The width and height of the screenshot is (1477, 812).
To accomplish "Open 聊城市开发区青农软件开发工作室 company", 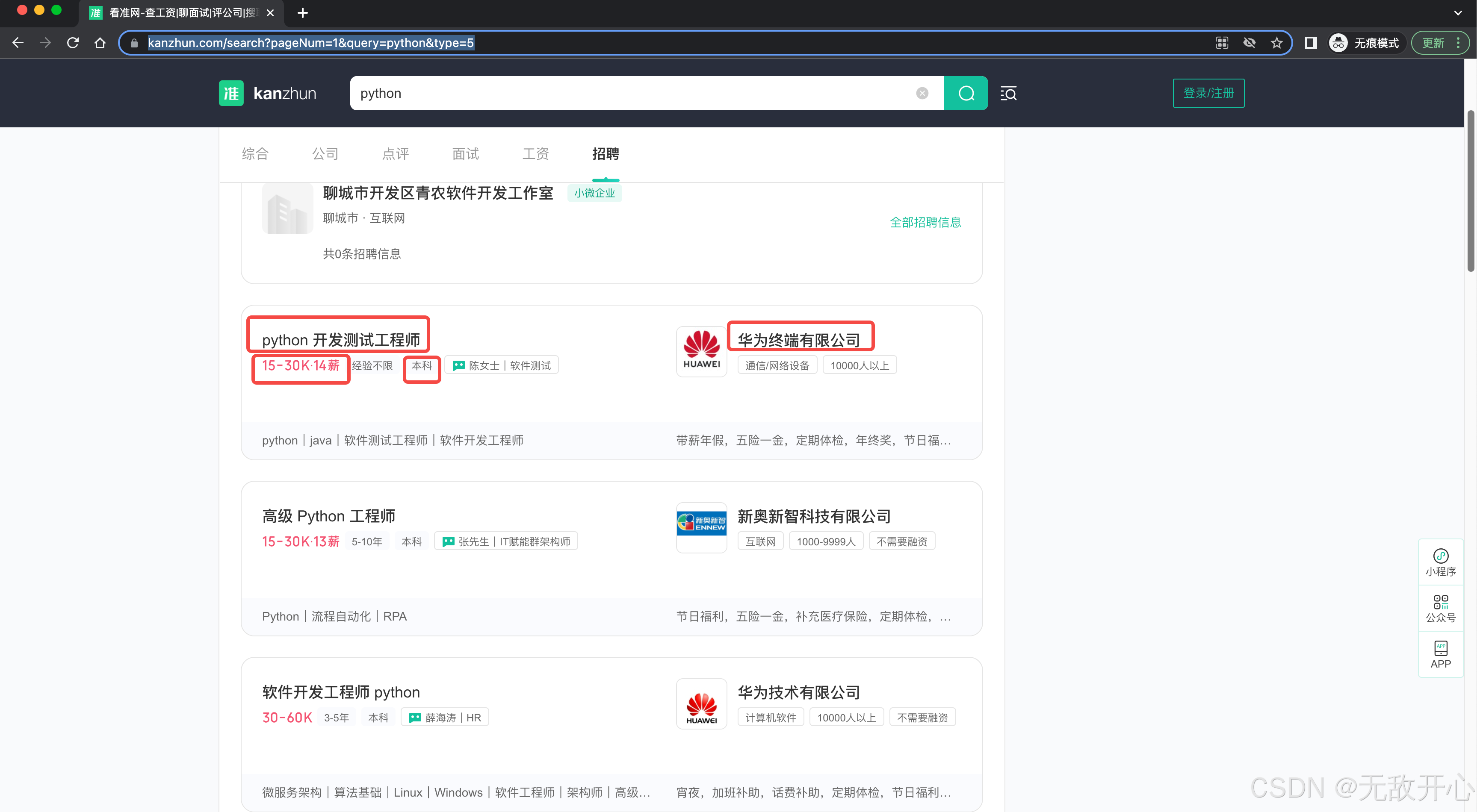I will click(438, 193).
